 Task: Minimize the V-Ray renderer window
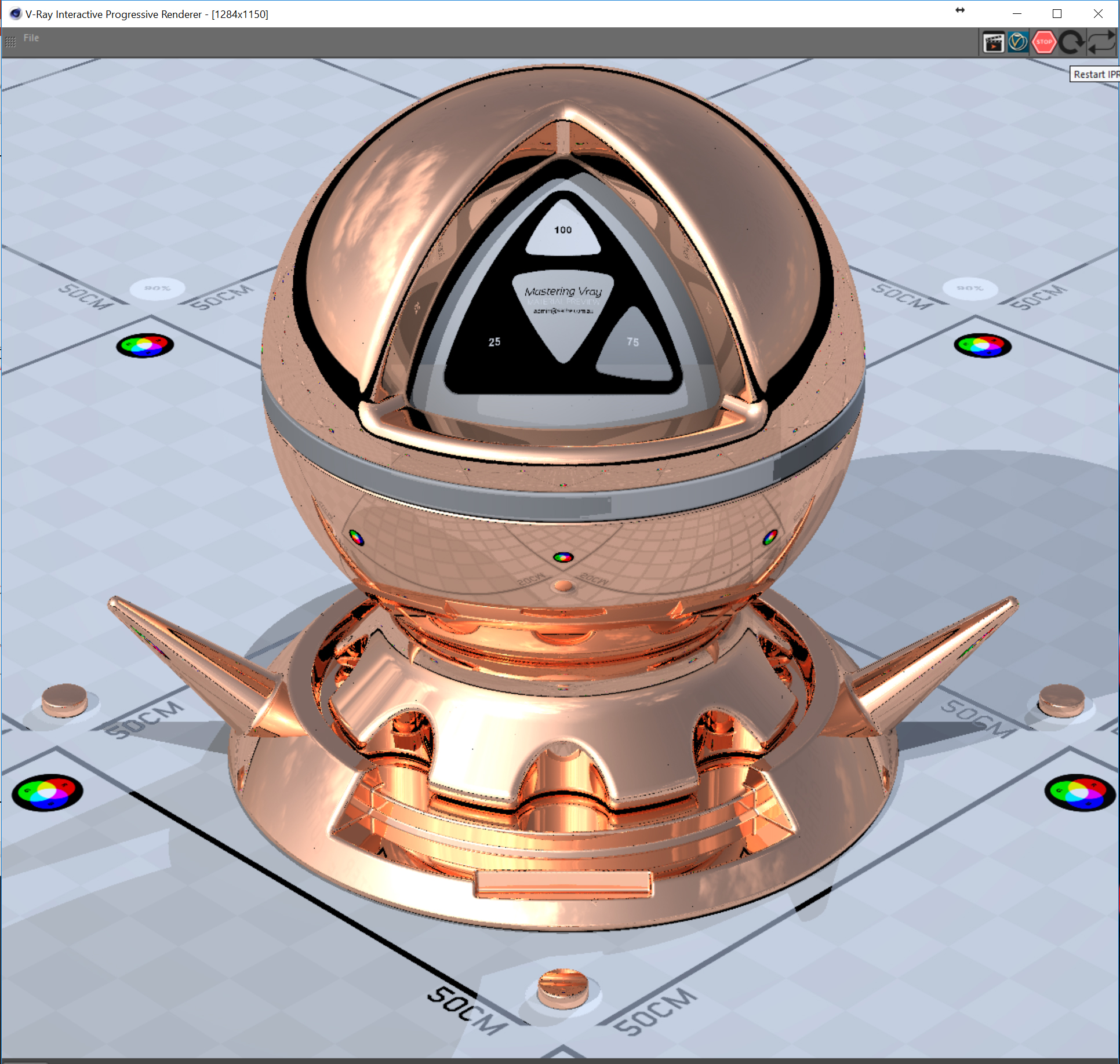coord(1017,14)
